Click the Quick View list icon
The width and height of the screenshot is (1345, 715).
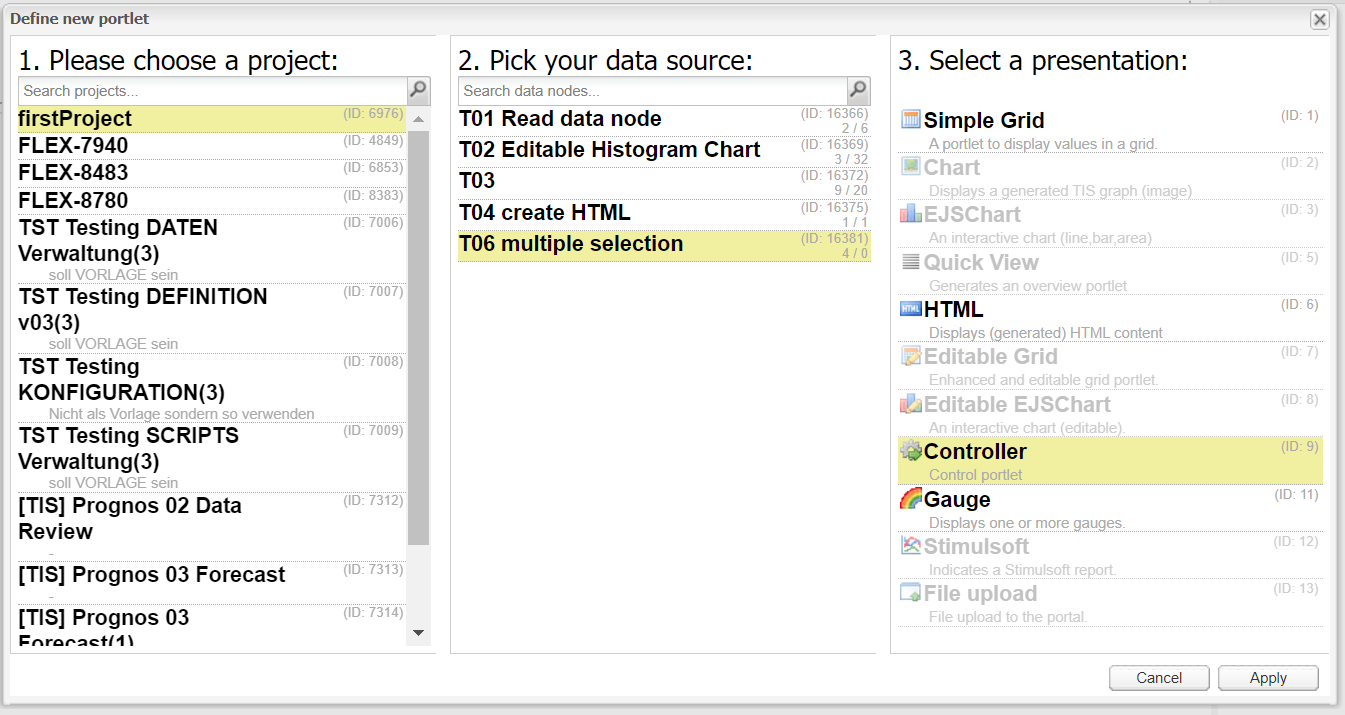tap(911, 262)
